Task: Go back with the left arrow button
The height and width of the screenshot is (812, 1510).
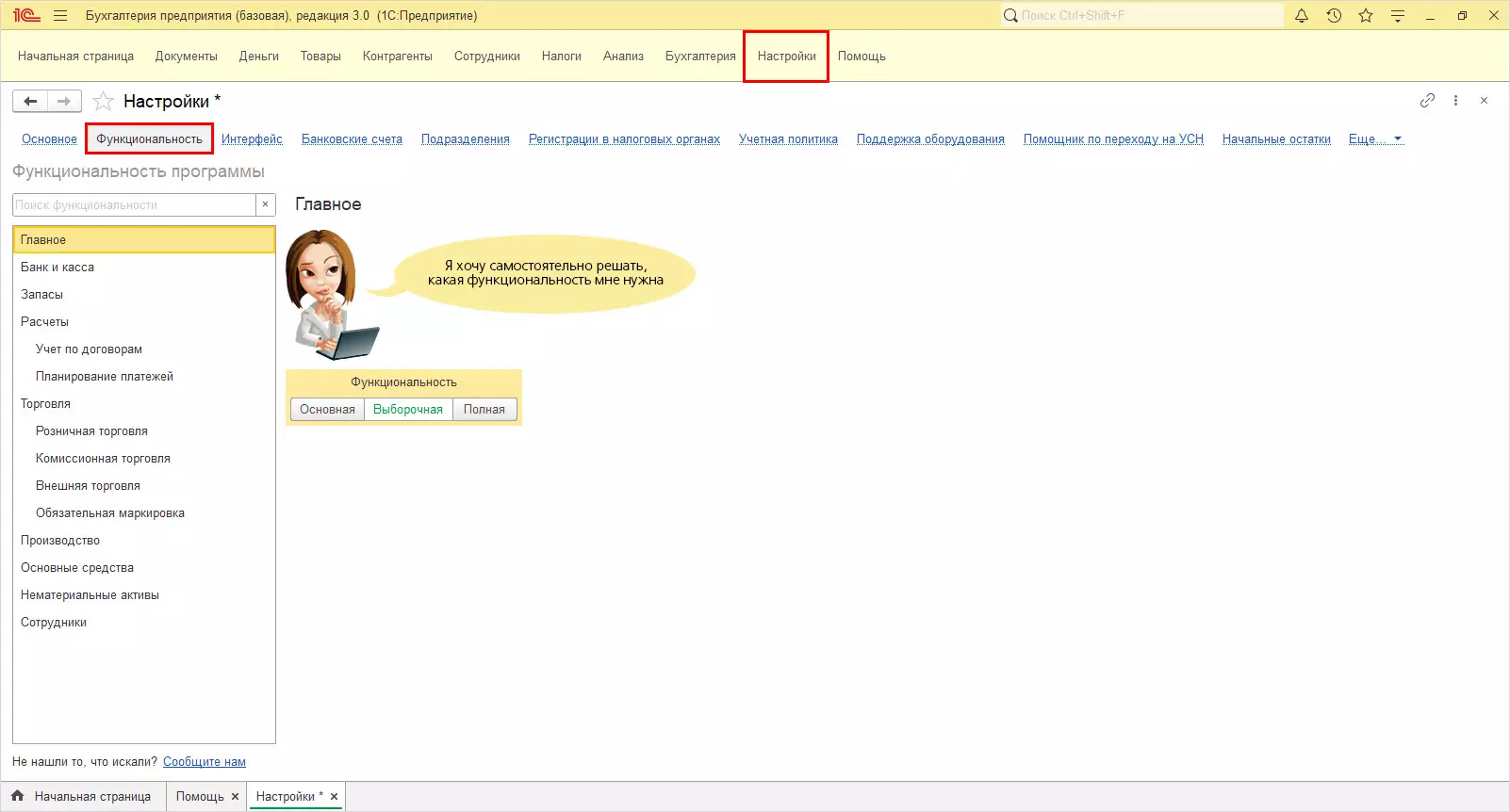Action: click(x=30, y=101)
